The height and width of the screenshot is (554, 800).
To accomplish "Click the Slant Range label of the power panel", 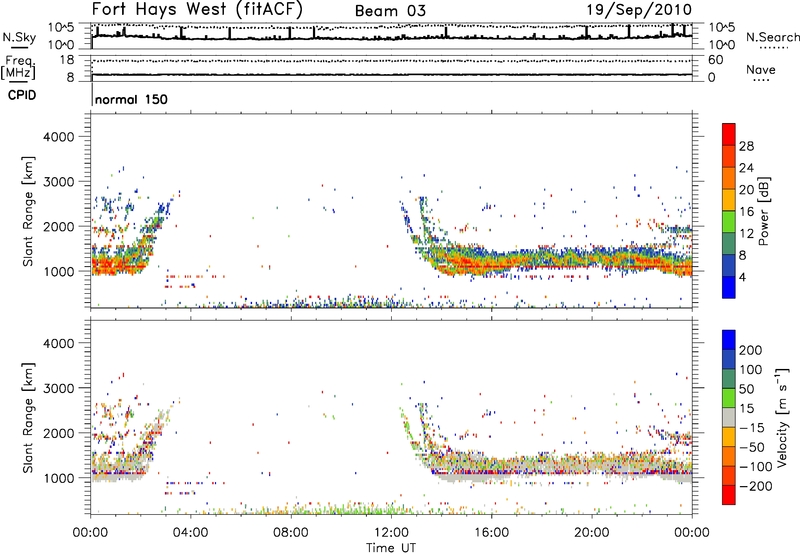I will tap(28, 211).
